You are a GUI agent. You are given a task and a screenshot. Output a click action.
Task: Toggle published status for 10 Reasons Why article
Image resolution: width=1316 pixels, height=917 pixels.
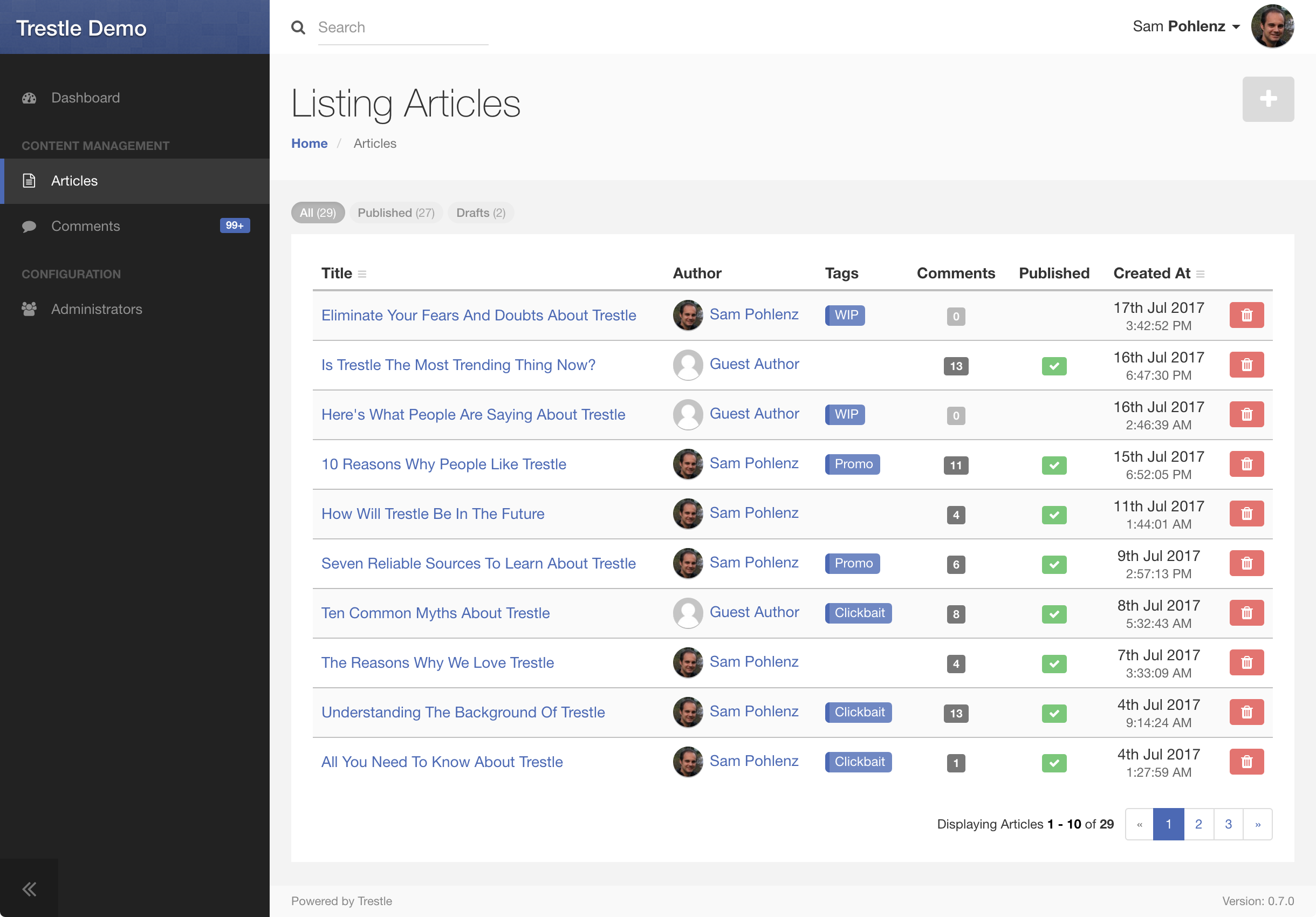pyautogui.click(x=1054, y=463)
